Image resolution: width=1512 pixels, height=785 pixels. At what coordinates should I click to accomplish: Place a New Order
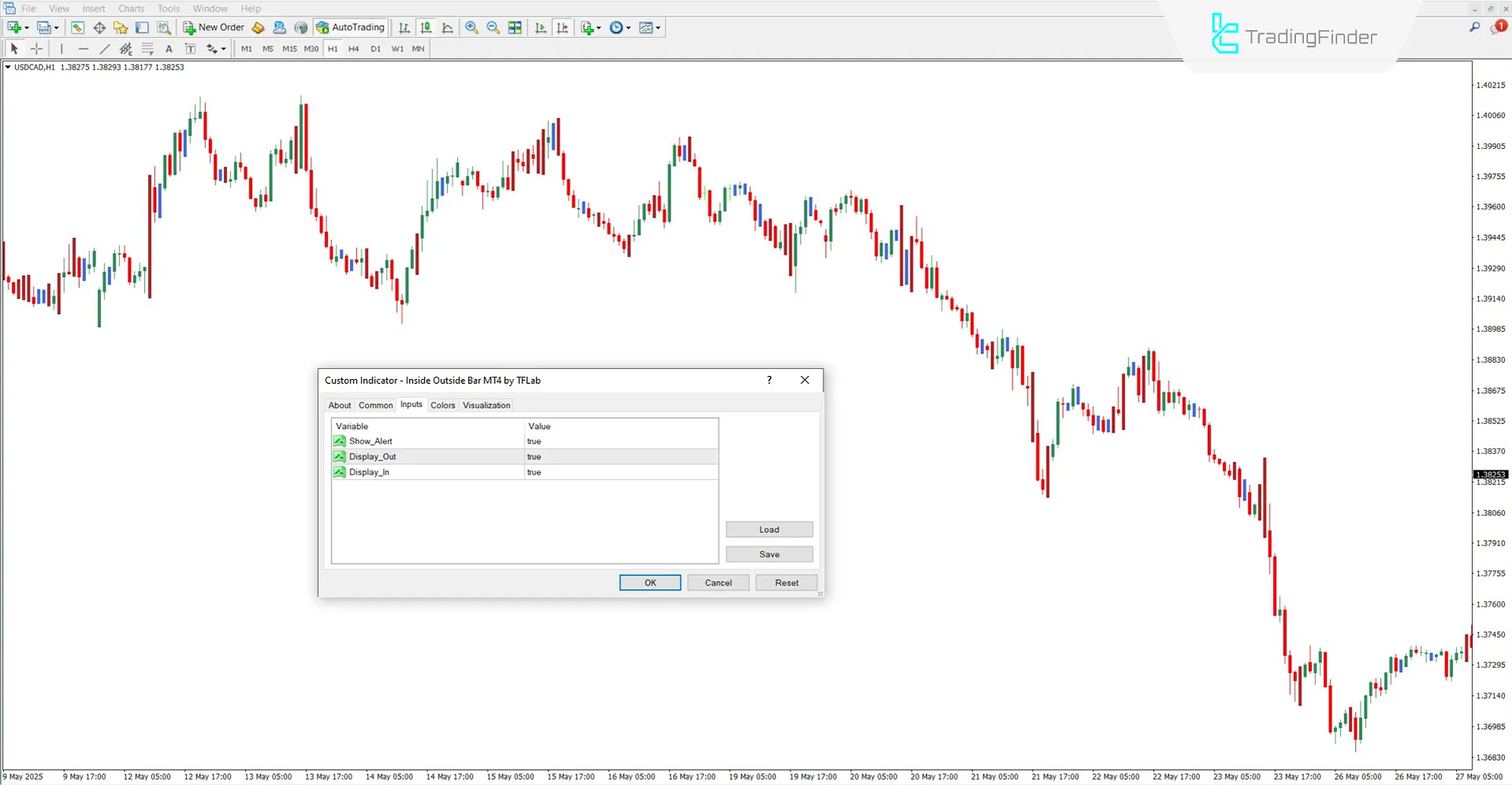tap(213, 27)
